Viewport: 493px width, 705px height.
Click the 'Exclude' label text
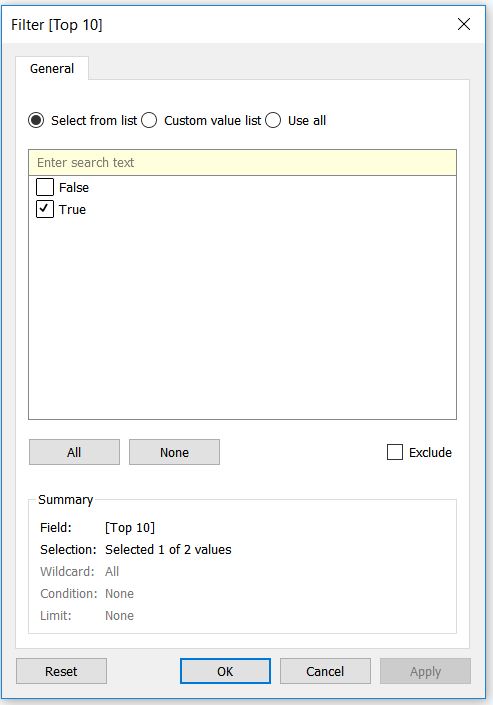[x=430, y=452]
